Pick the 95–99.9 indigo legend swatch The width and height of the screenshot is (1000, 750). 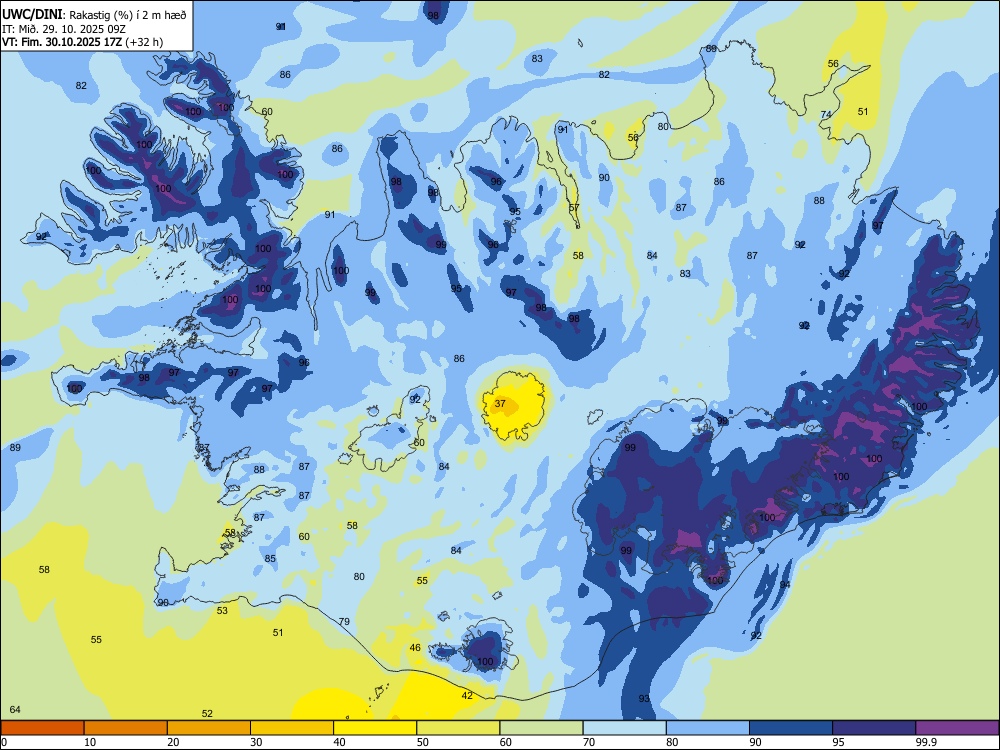874,728
